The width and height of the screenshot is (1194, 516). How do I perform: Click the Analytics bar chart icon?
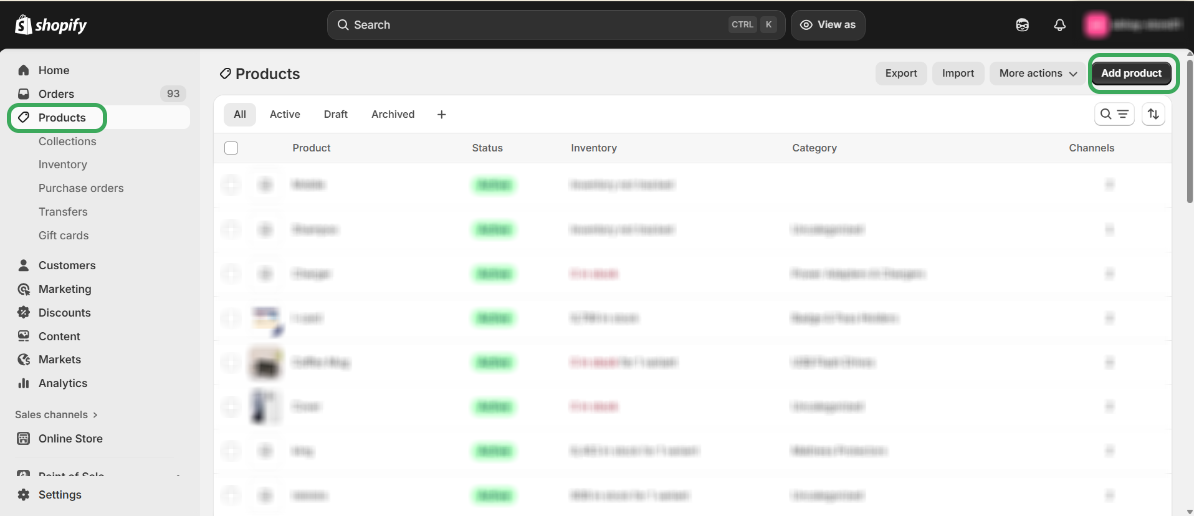24,383
